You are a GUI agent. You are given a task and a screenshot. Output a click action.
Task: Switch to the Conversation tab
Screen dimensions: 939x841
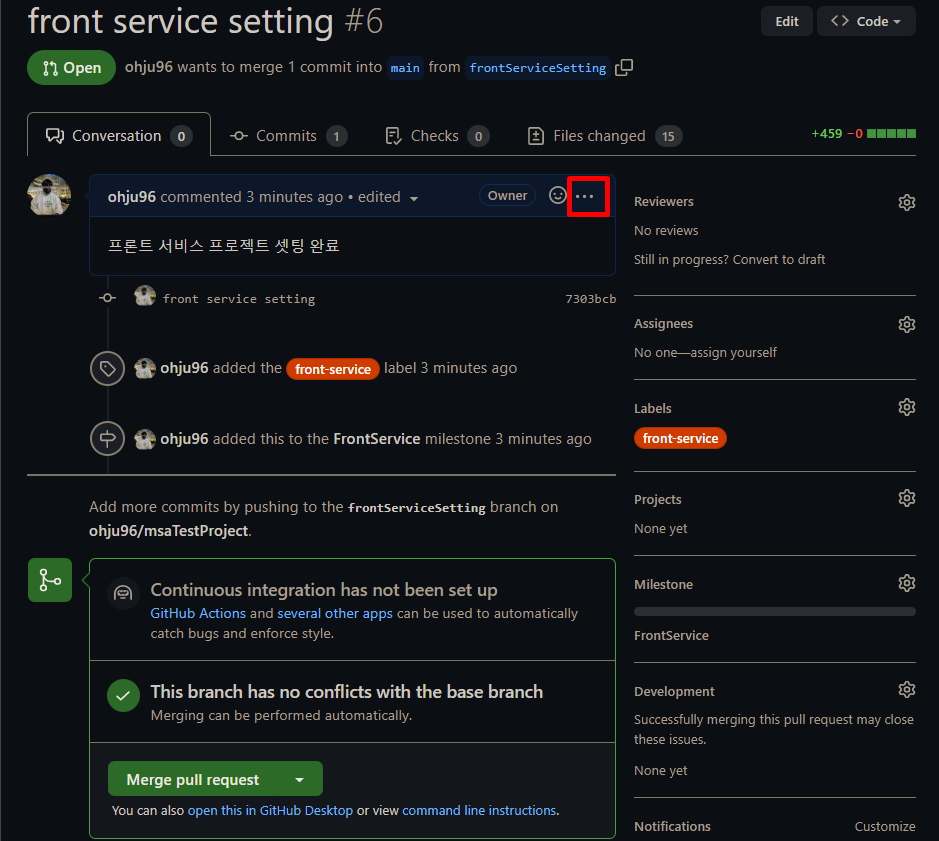[119, 136]
